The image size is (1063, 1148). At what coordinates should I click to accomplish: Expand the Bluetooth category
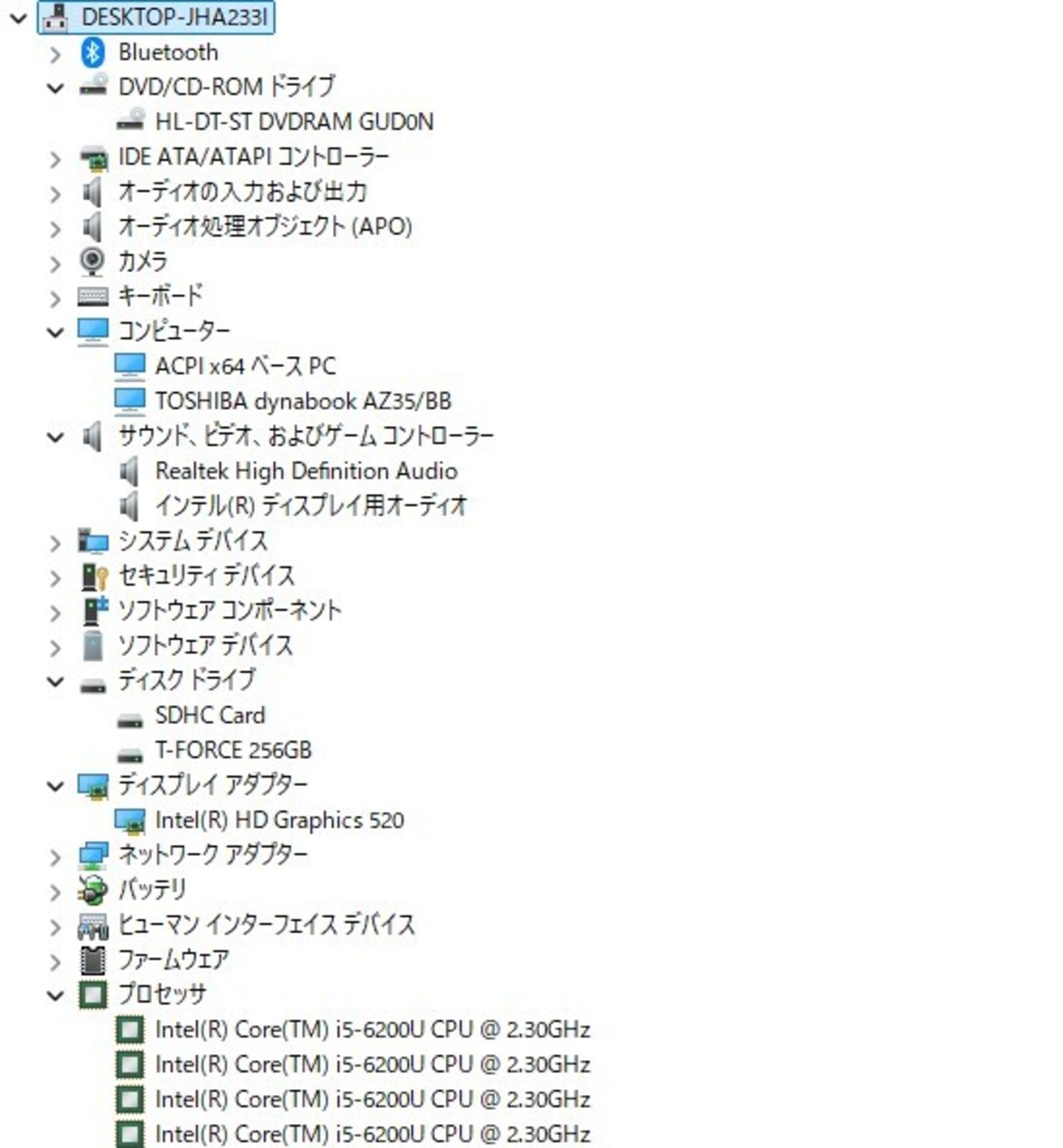[55, 54]
